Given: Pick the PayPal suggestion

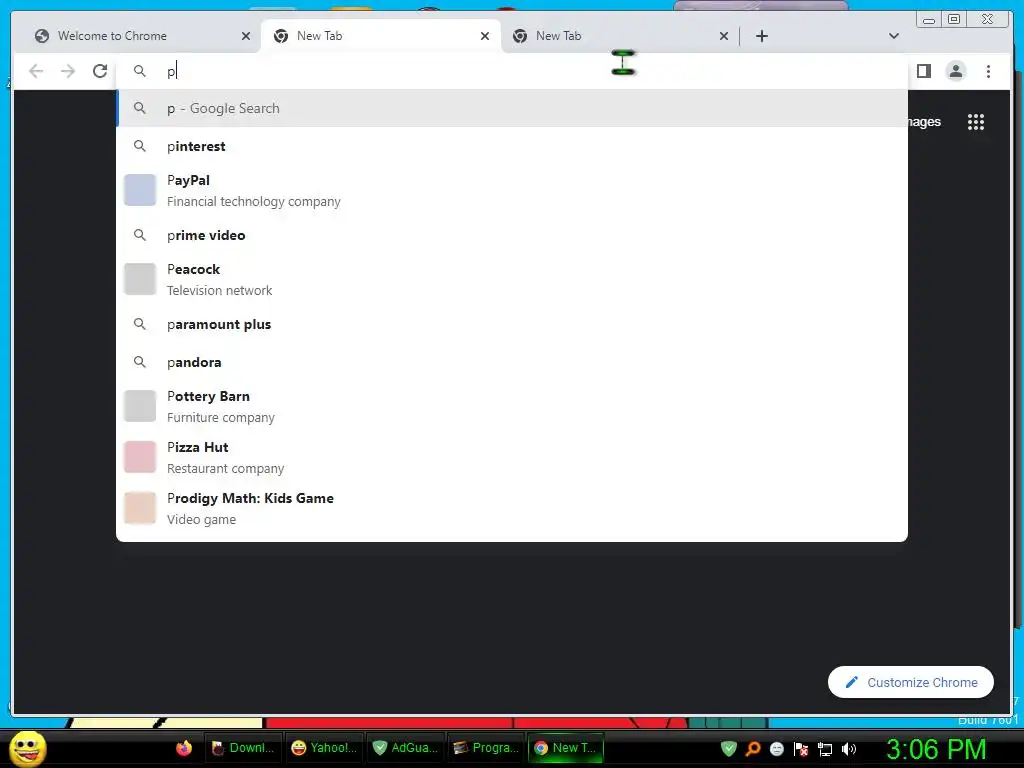Looking at the screenshot, I should coord(512,191).
